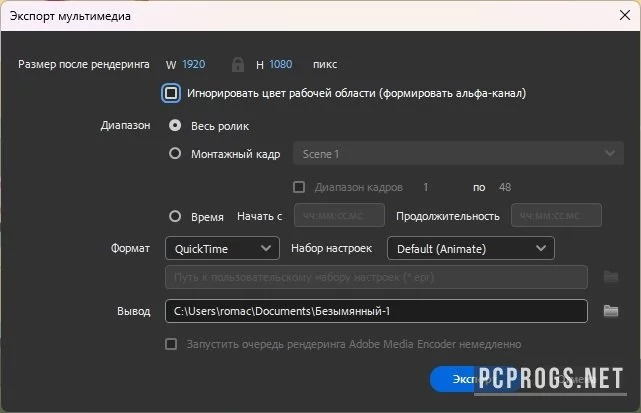Click the height value 1080
Viewport: 641px width, 413px height.
click(281, 64)
